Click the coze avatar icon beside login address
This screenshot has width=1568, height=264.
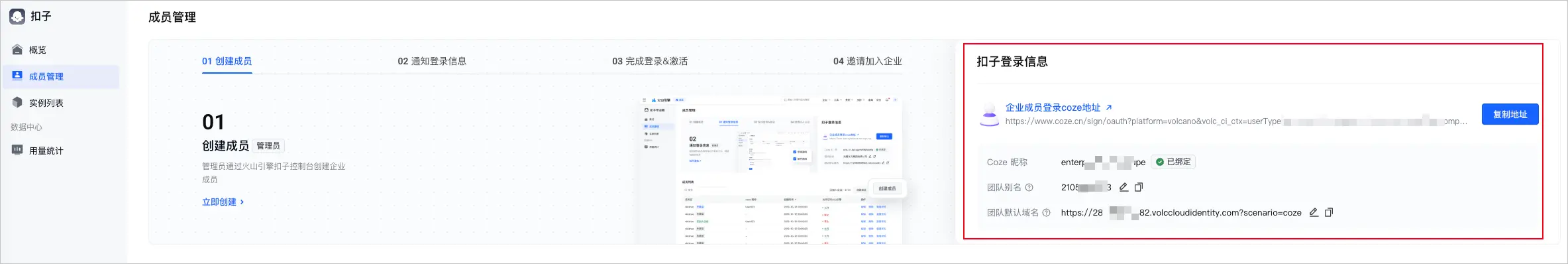click(x=989, y=114)
